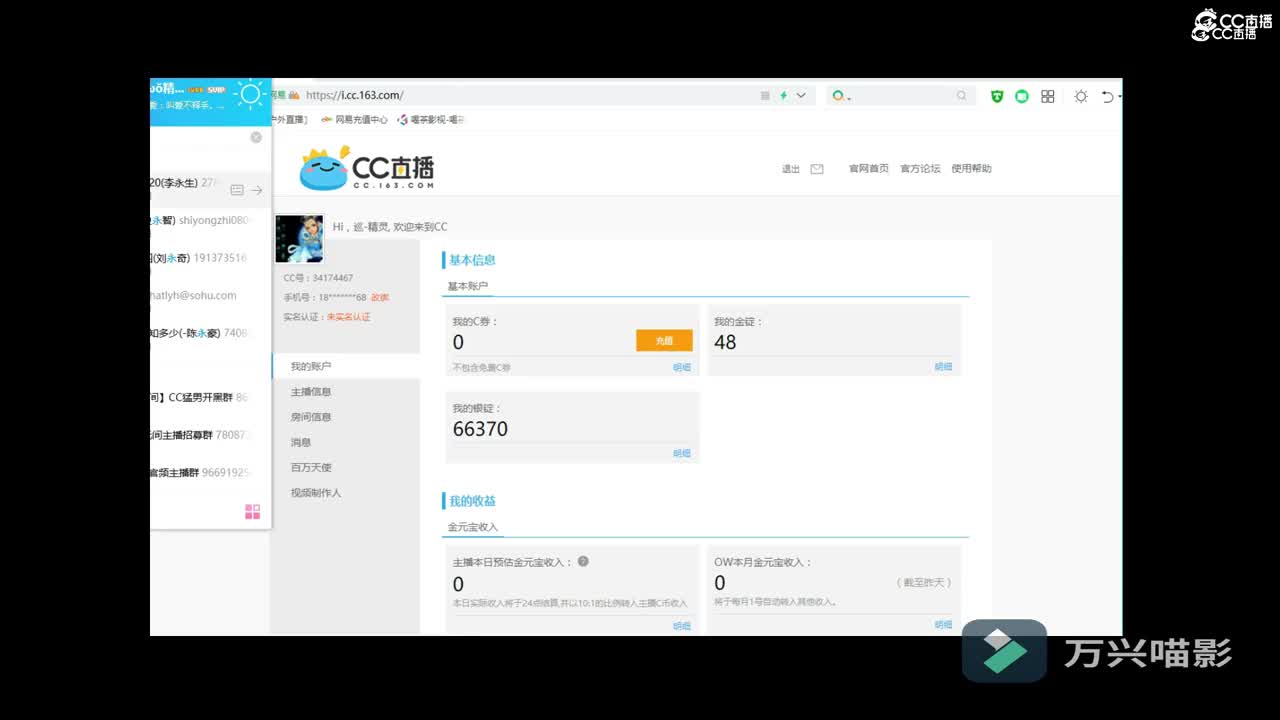This screenshot has height=720, width=1280.
Task: Click the arrow icon on 李永生 row
Action: (257, 190)
